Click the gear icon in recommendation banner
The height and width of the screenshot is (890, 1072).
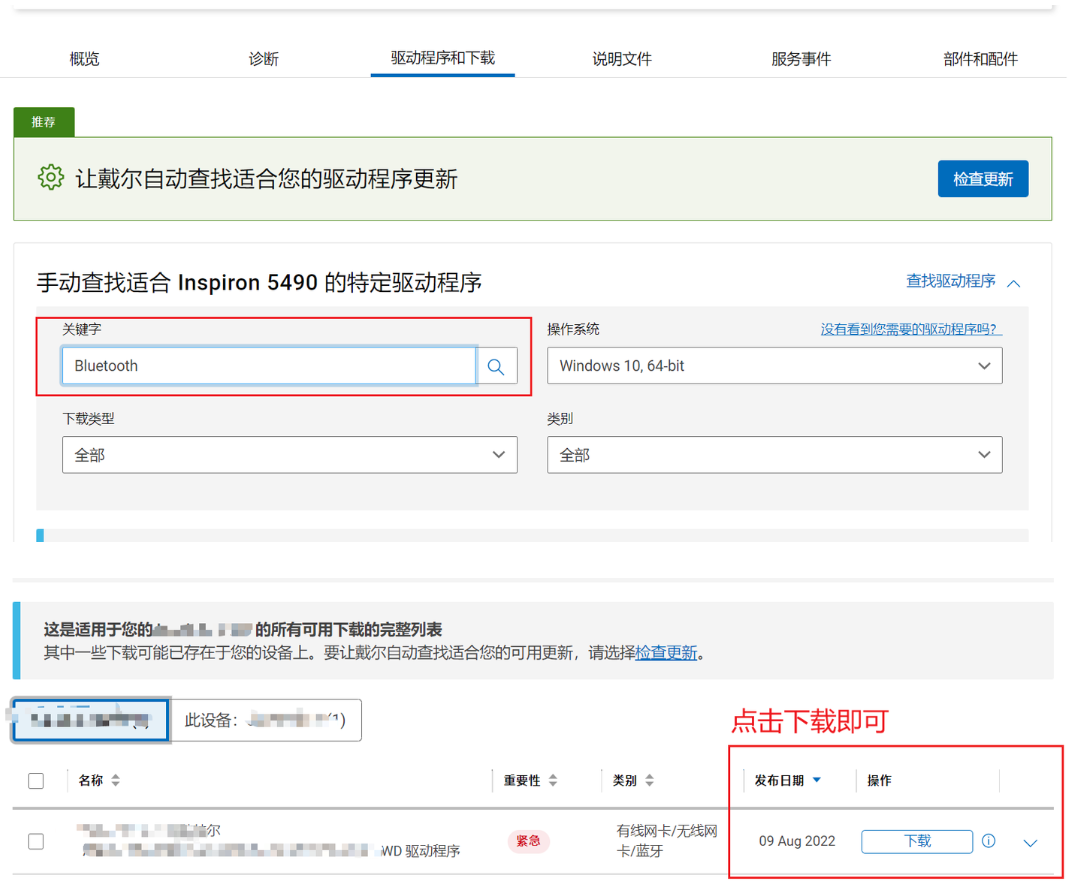coord(51,178)
